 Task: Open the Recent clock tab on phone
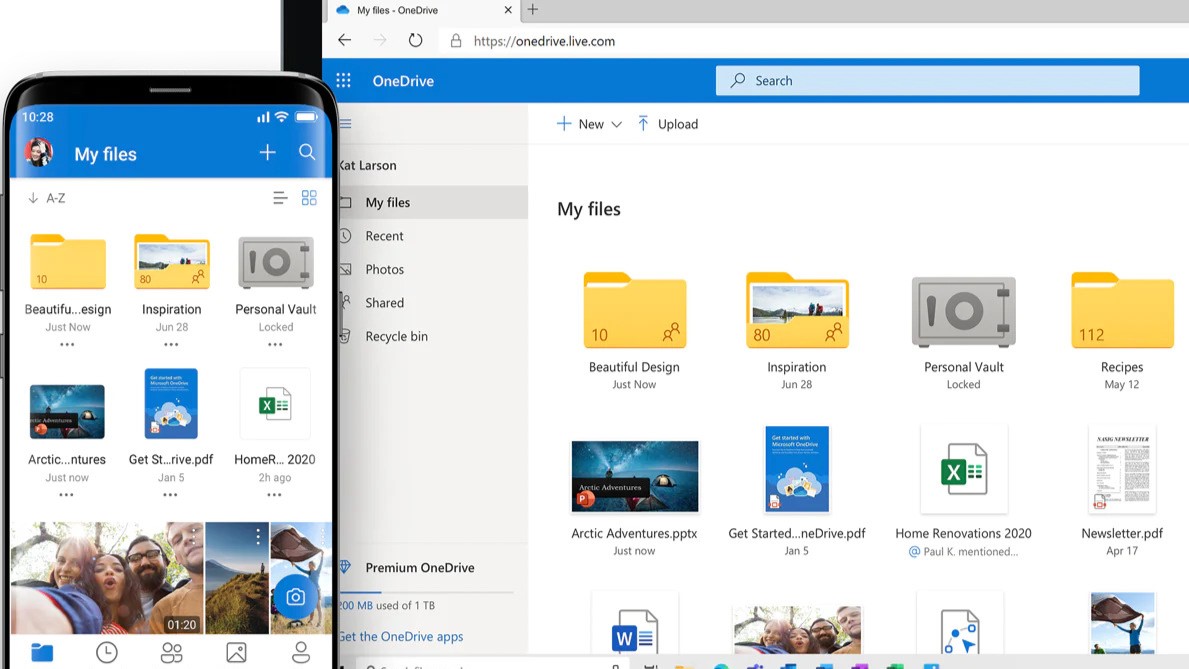point(106,653)
